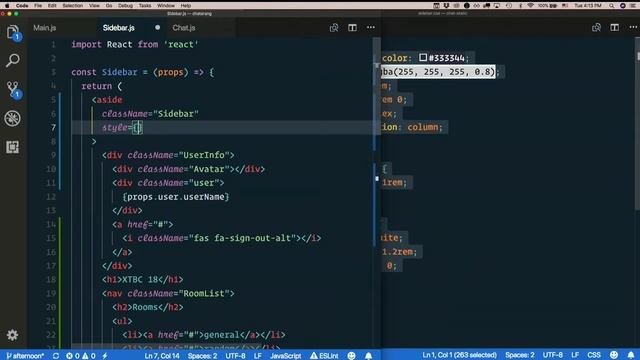Open Spotlight search in macOS menu bar
640x360 pixels.
(x=611, y=6)
